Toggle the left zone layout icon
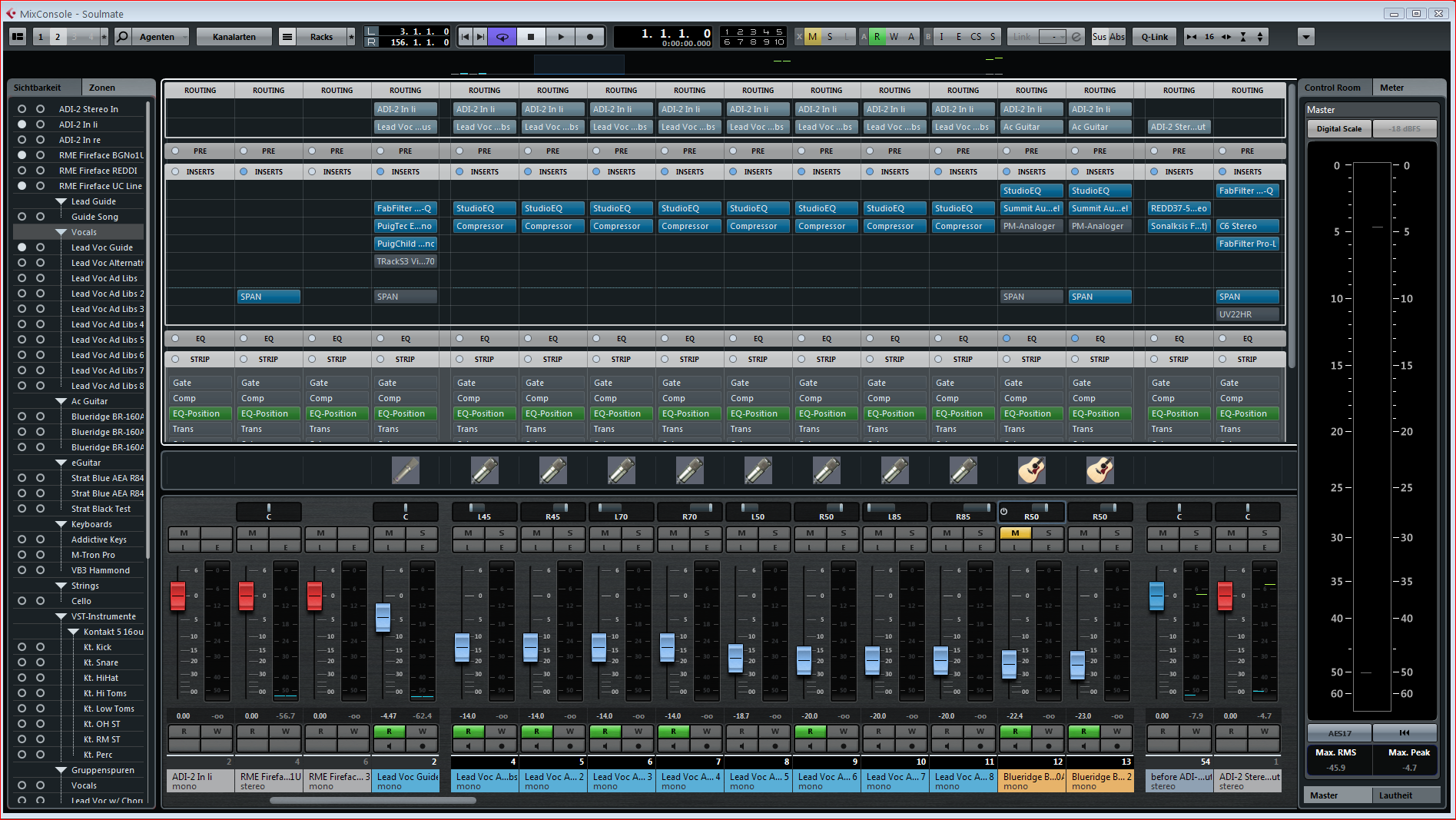 (x=18, y=37)
